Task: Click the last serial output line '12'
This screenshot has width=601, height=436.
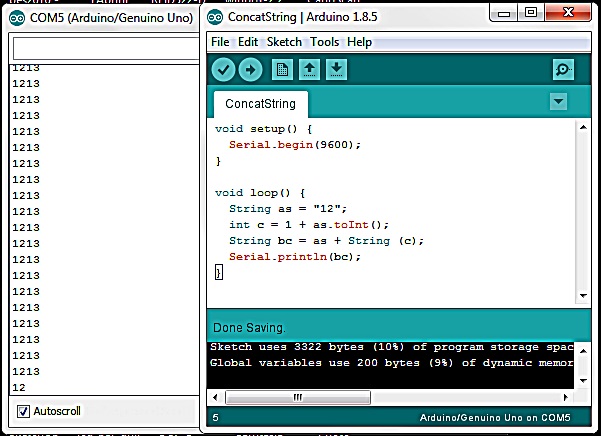Action: click(19, 388)
